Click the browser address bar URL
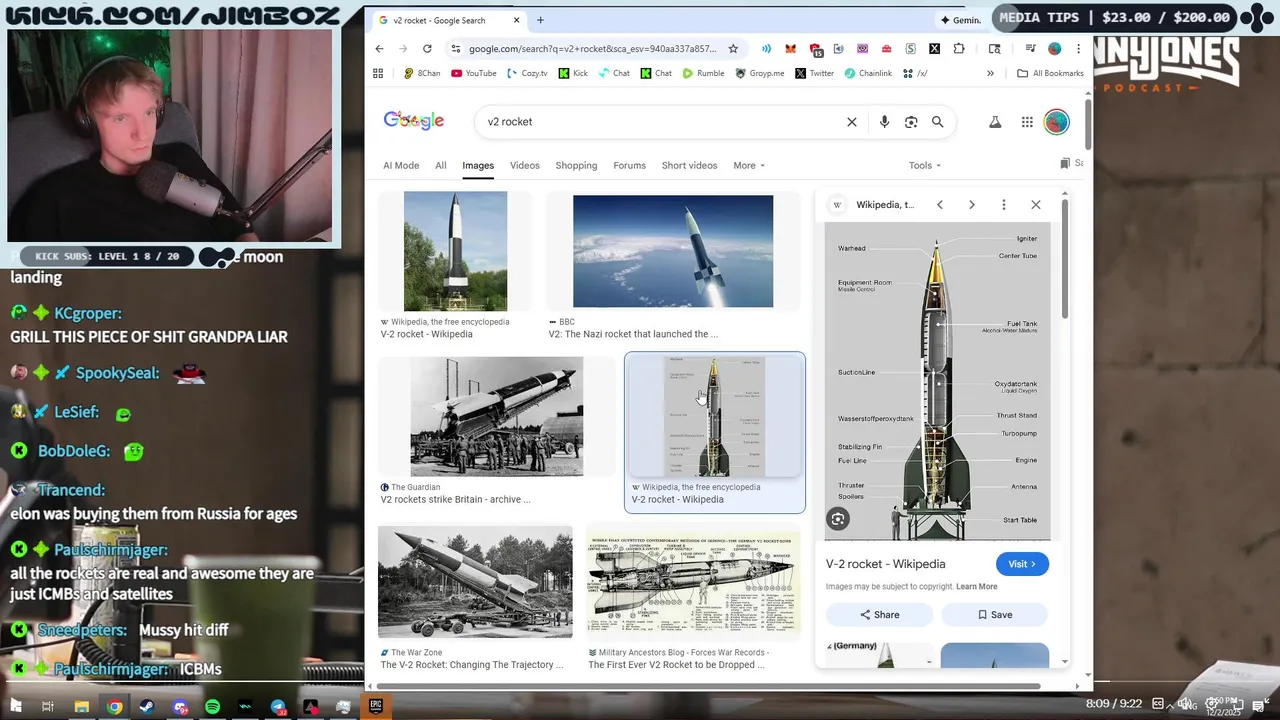The width and height of the screenshot is (1280, 720). coord(593,48)
